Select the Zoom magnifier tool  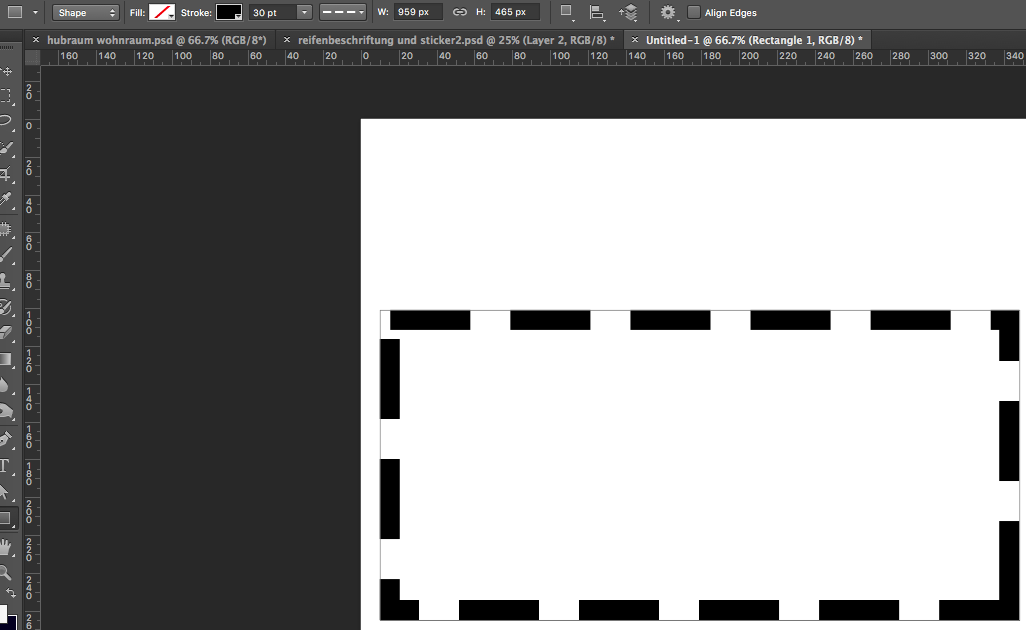pos(6,572)
